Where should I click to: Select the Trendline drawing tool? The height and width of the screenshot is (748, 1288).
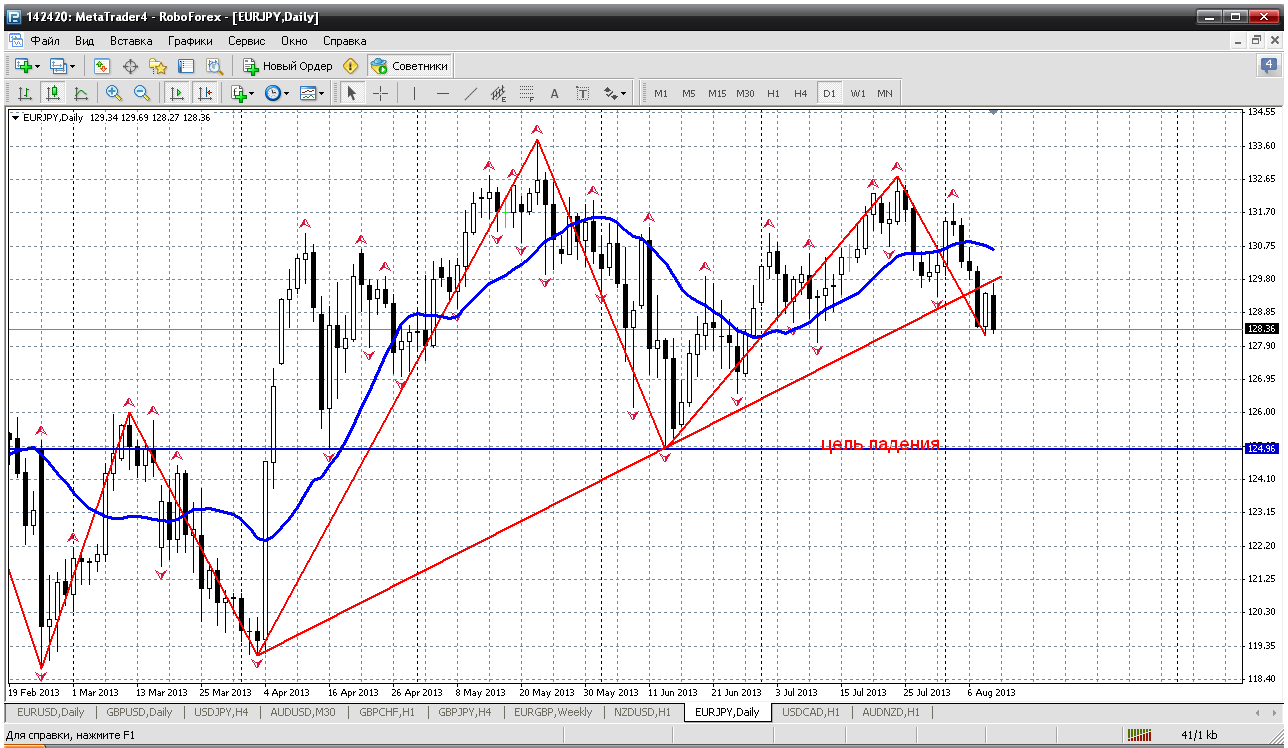click(x=471, y=93)
